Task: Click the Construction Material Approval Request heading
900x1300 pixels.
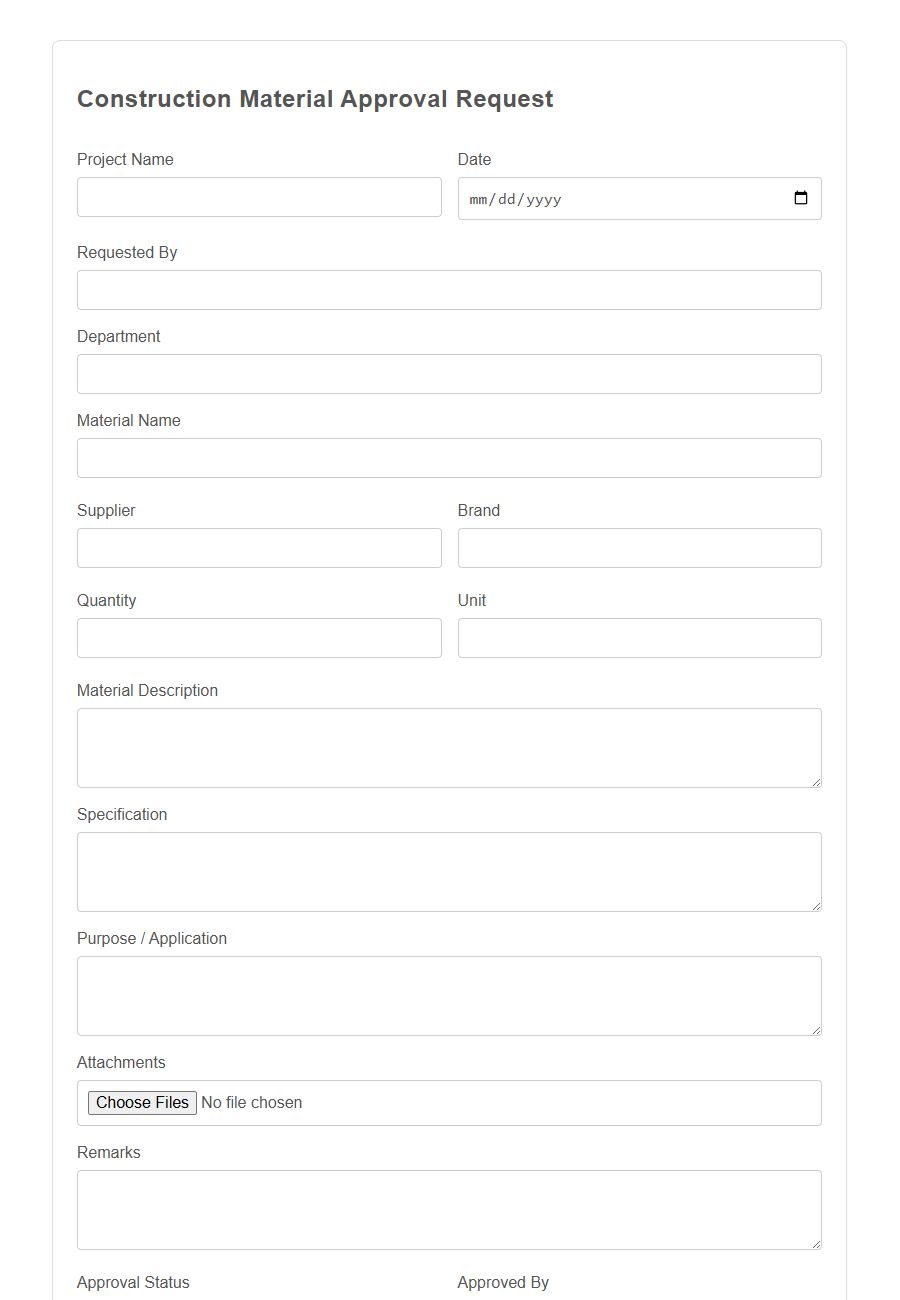Action: 315,98
